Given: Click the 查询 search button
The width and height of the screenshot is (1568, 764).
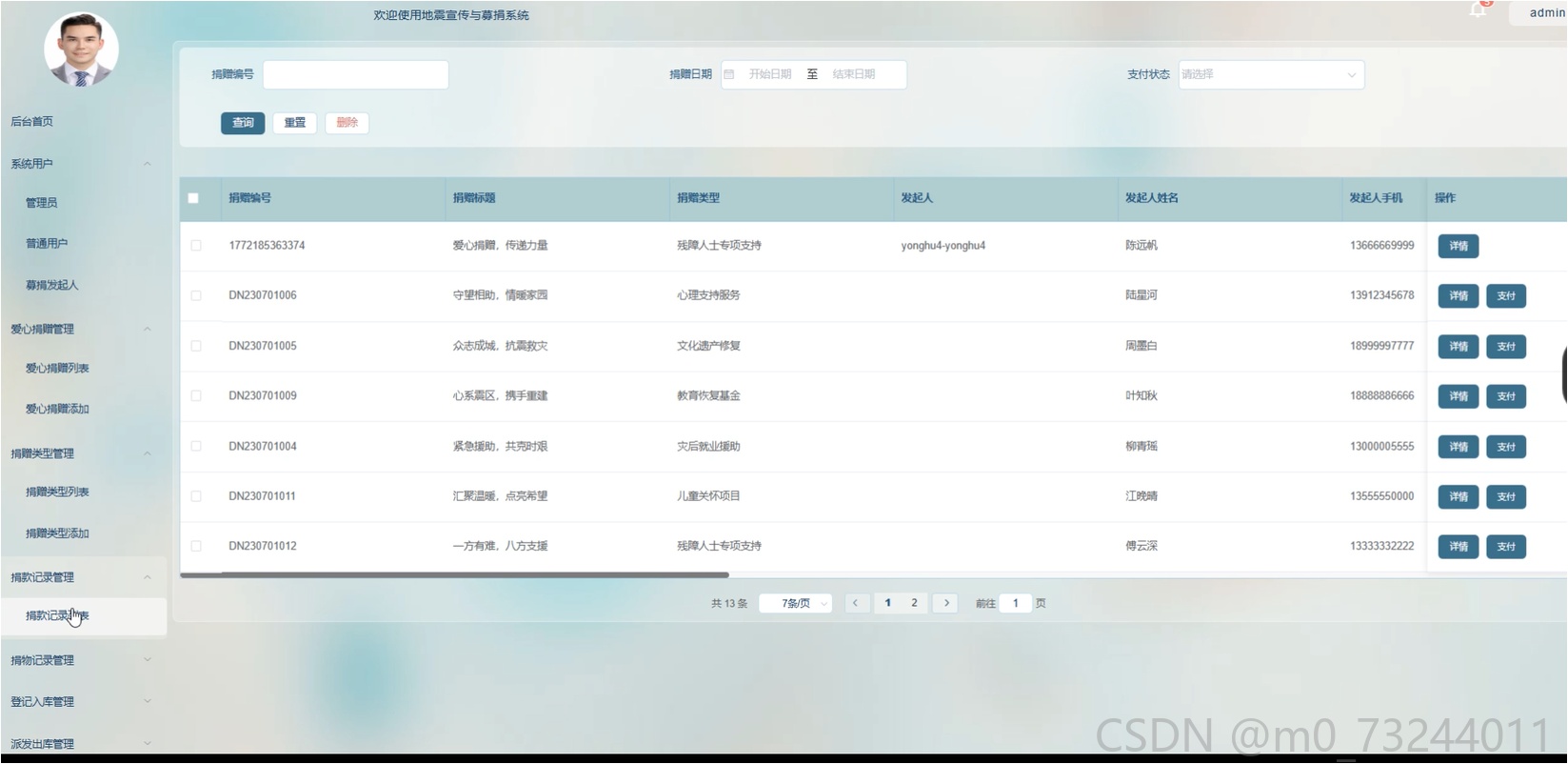Looking at the screenshot, I should point(243,123).
